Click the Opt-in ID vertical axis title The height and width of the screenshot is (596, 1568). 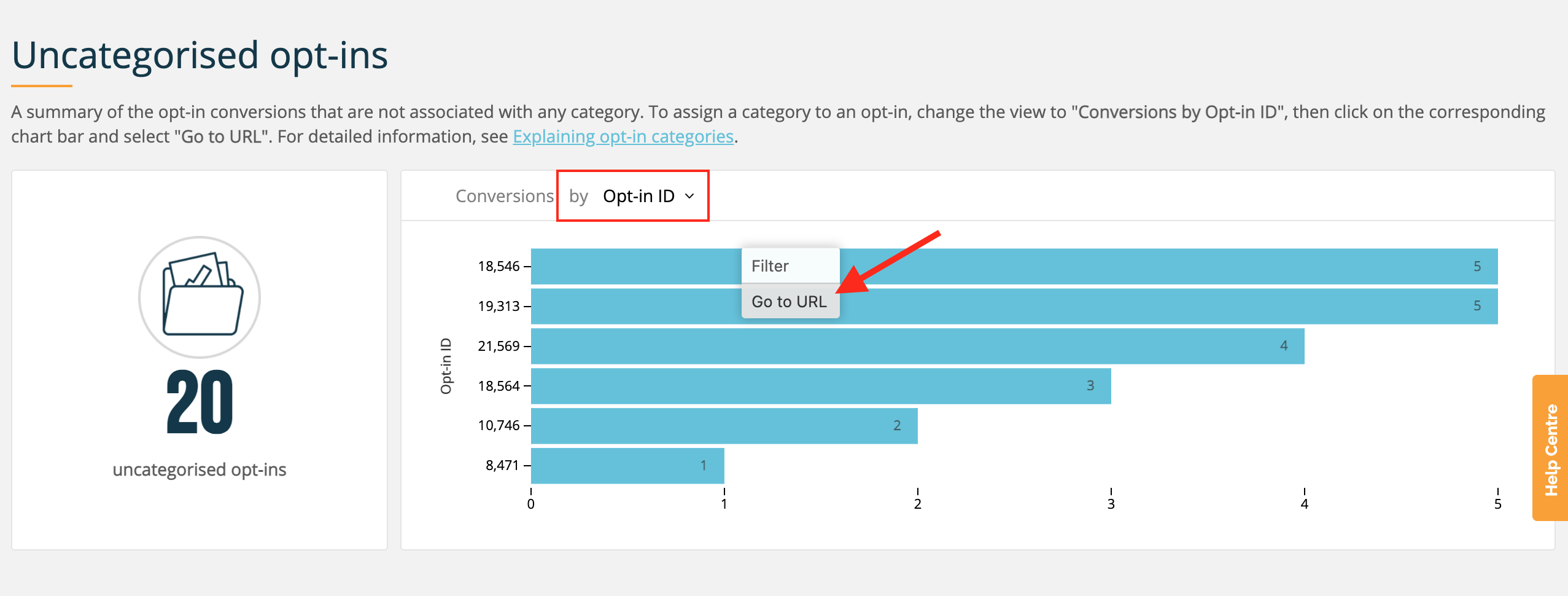coord(446,366)
